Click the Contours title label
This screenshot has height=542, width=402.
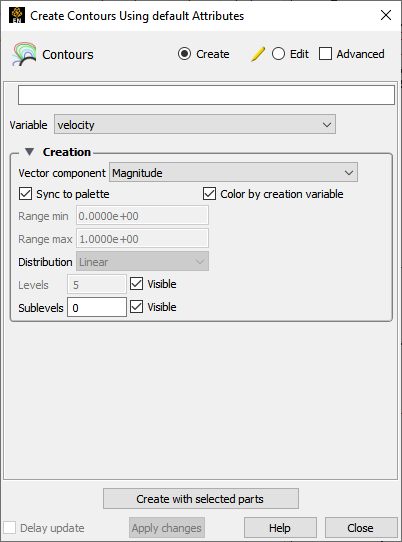coord(68,54)
